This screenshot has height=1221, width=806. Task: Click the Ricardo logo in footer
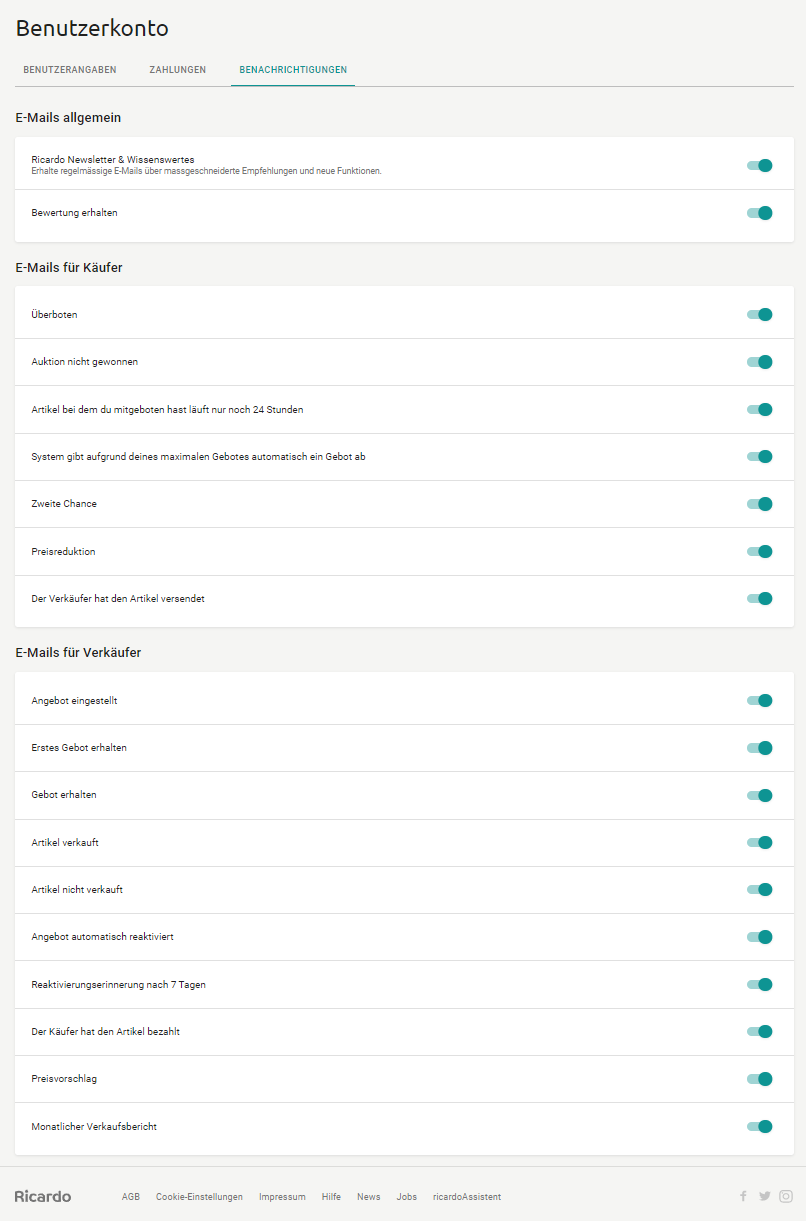[x=43, y=1196]
